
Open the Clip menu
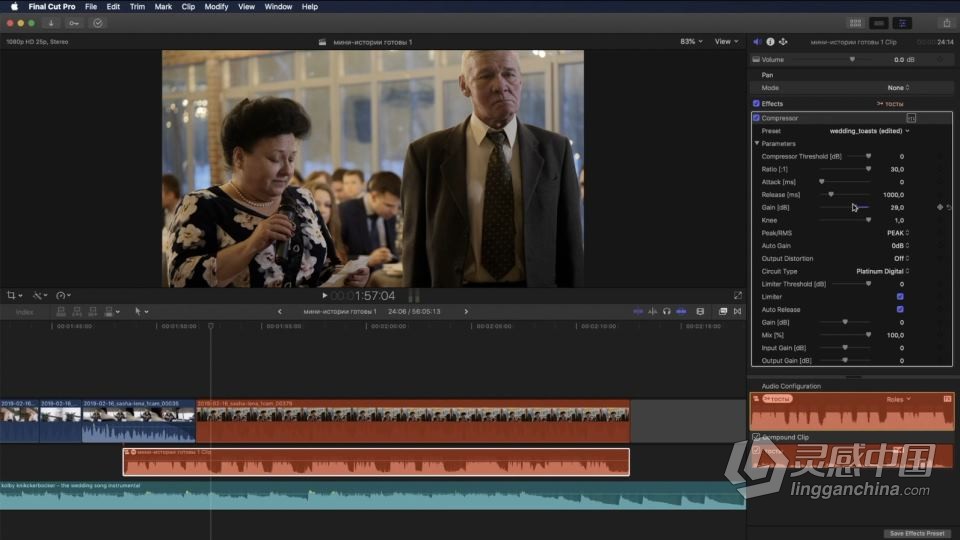(x=188, y=7)
